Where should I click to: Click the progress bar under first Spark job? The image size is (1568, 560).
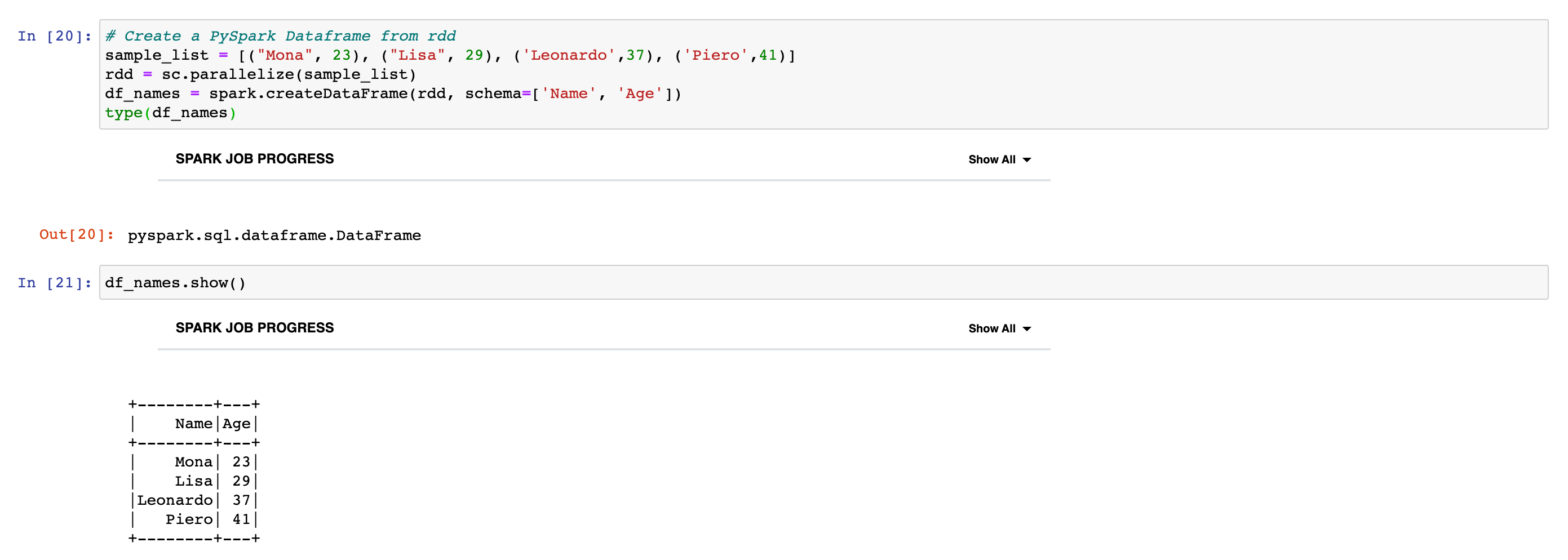click(x=604, y=180)
